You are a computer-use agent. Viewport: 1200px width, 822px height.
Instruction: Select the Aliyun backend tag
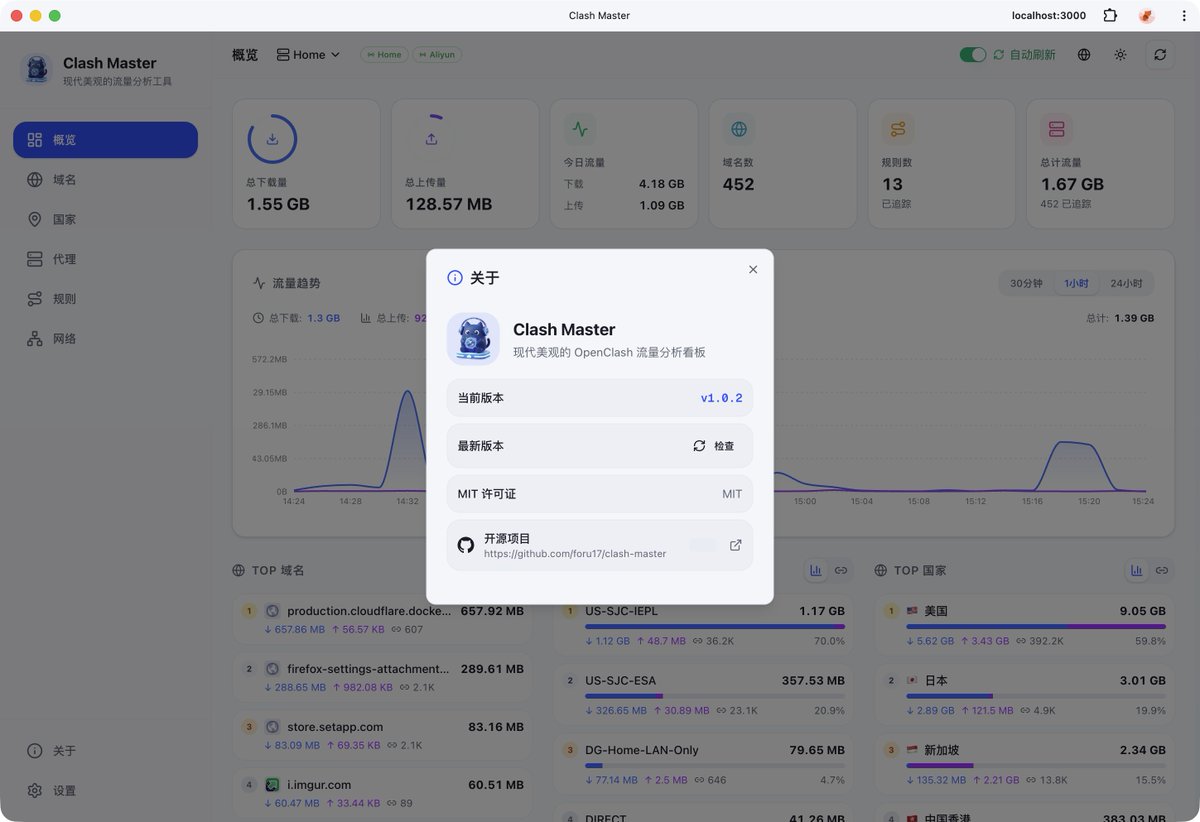pos(436,55)
